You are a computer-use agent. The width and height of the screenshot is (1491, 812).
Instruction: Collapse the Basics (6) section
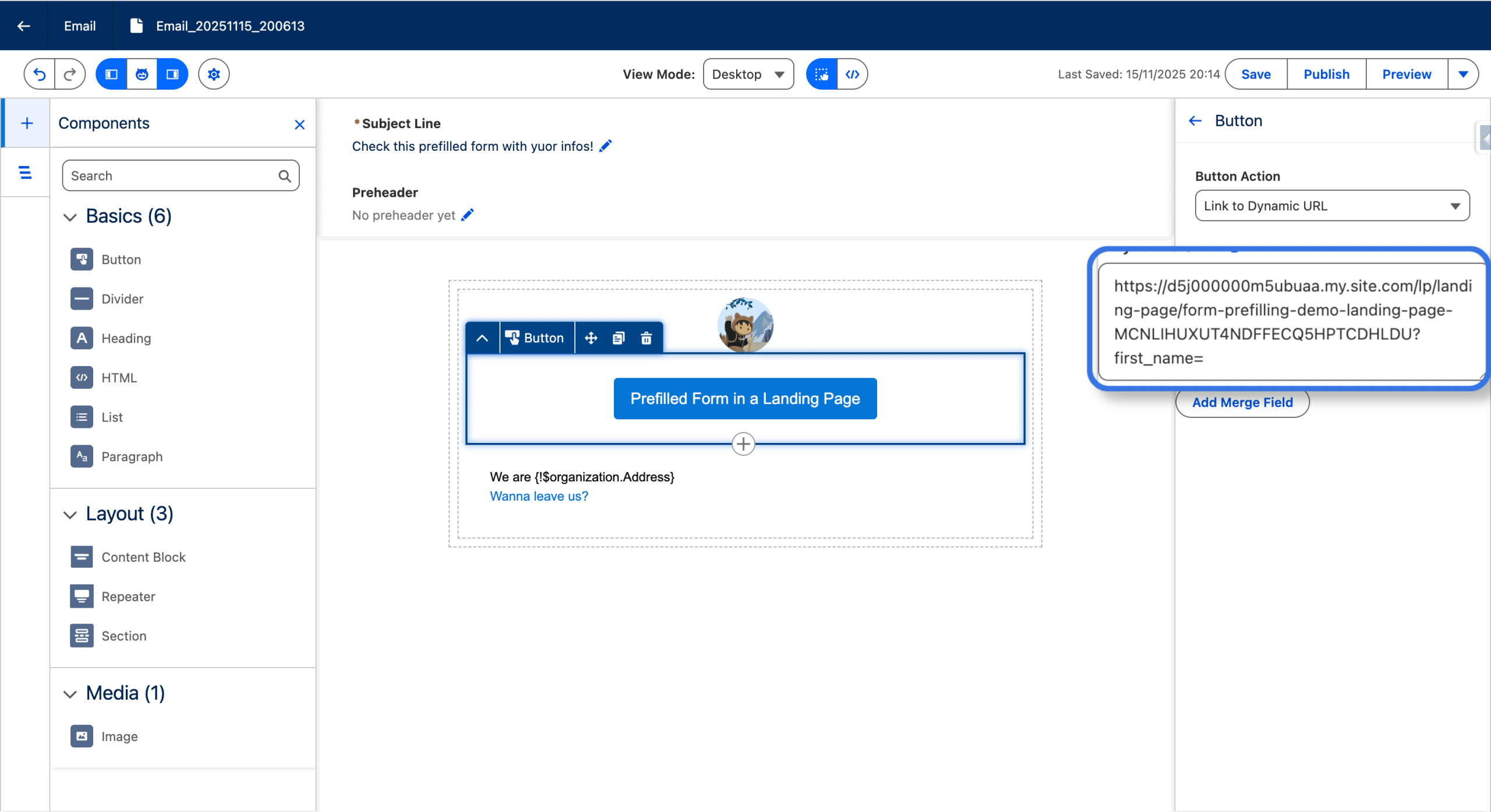[x=70, y=217]
